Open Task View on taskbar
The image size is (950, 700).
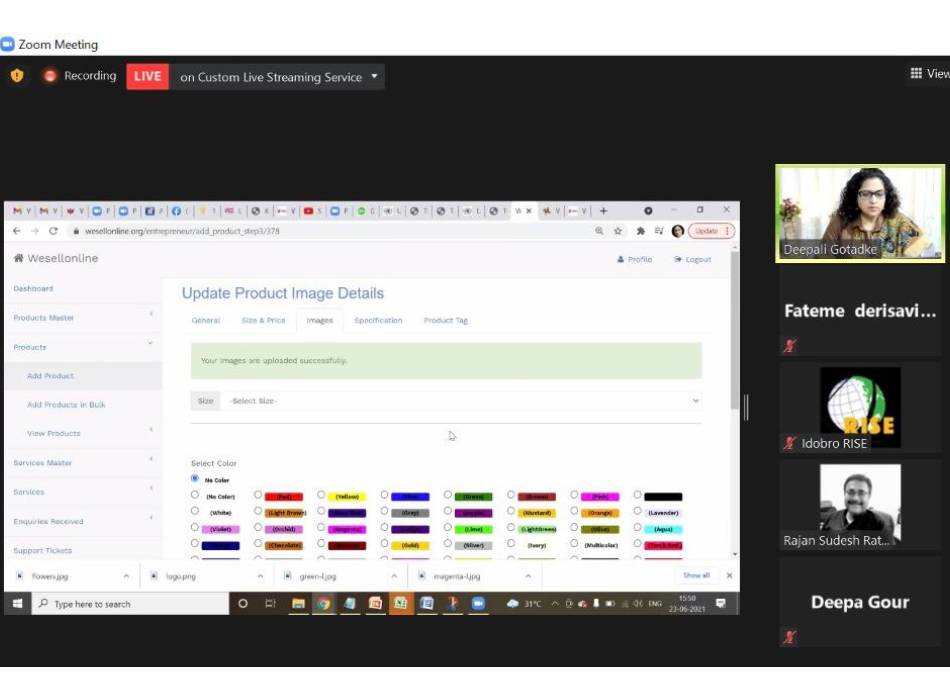[x=270, y=604]
